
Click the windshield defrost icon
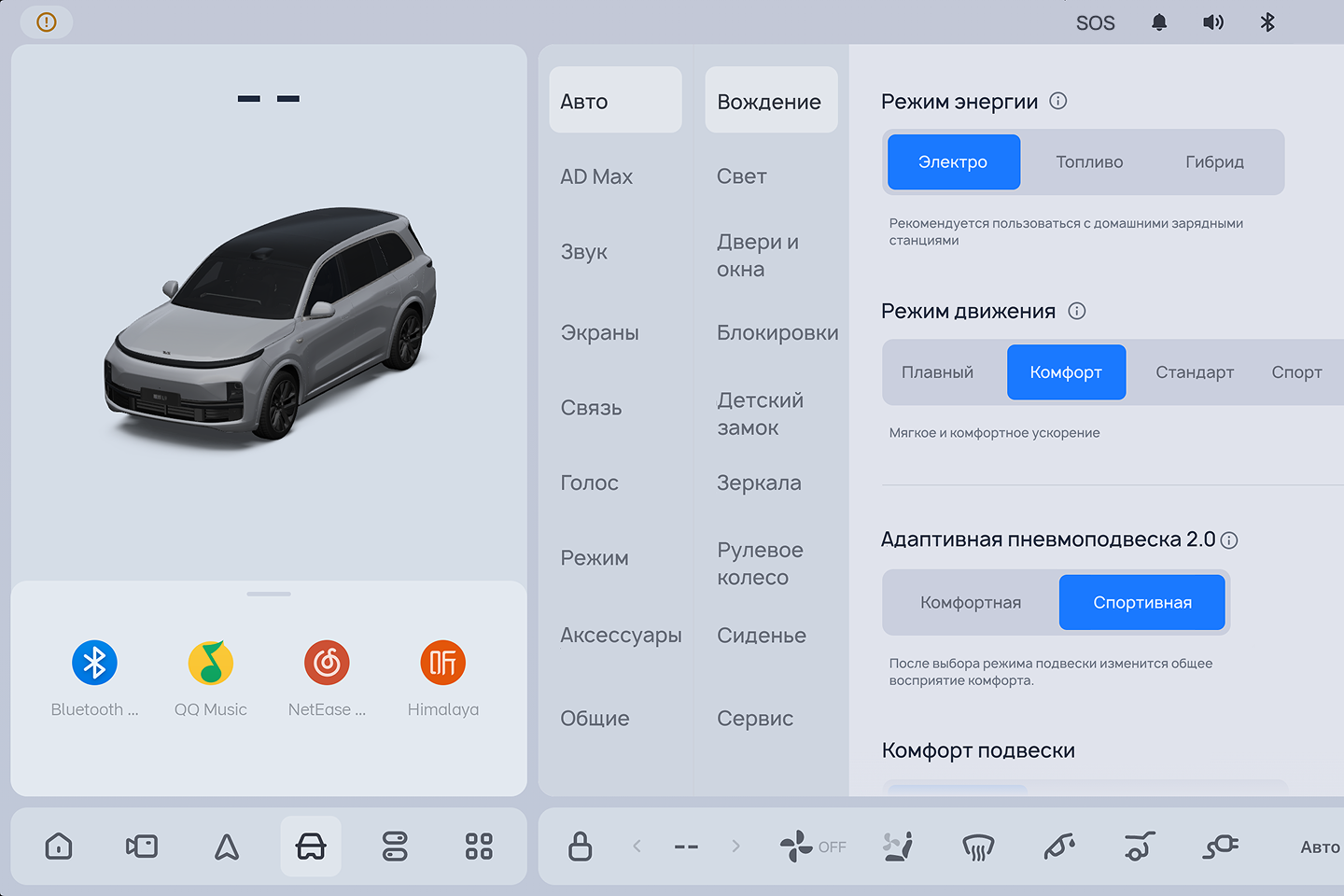[978, 847]
